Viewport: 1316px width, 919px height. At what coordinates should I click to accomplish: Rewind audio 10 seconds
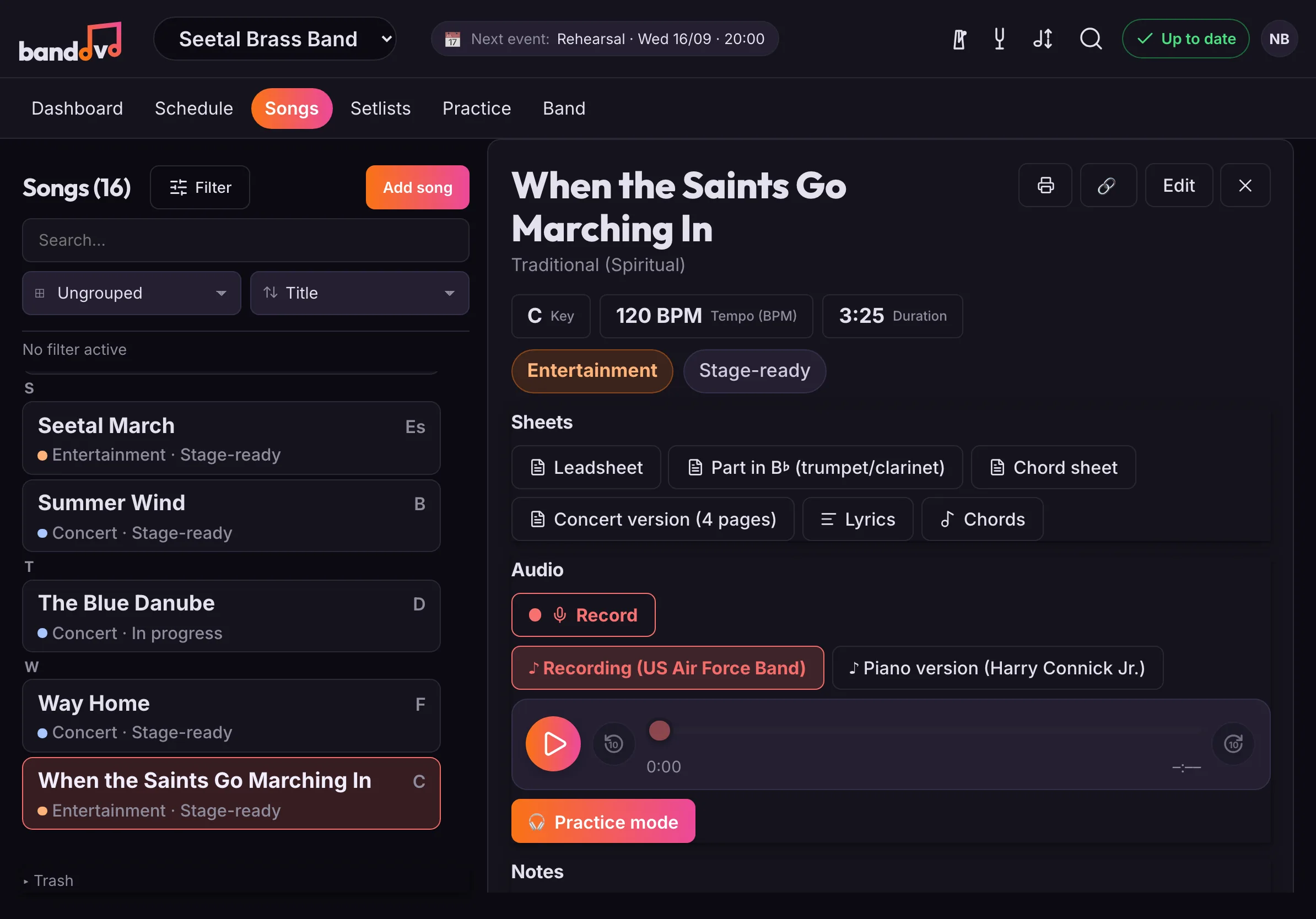[613, 744]
